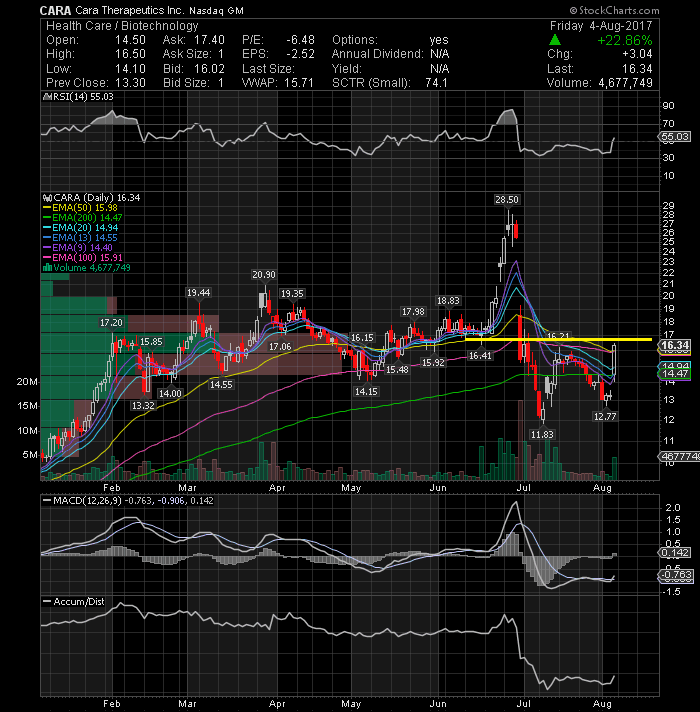
Task: Click the EMA(9) 14.40 legend entry
Action: click(78, 247)
